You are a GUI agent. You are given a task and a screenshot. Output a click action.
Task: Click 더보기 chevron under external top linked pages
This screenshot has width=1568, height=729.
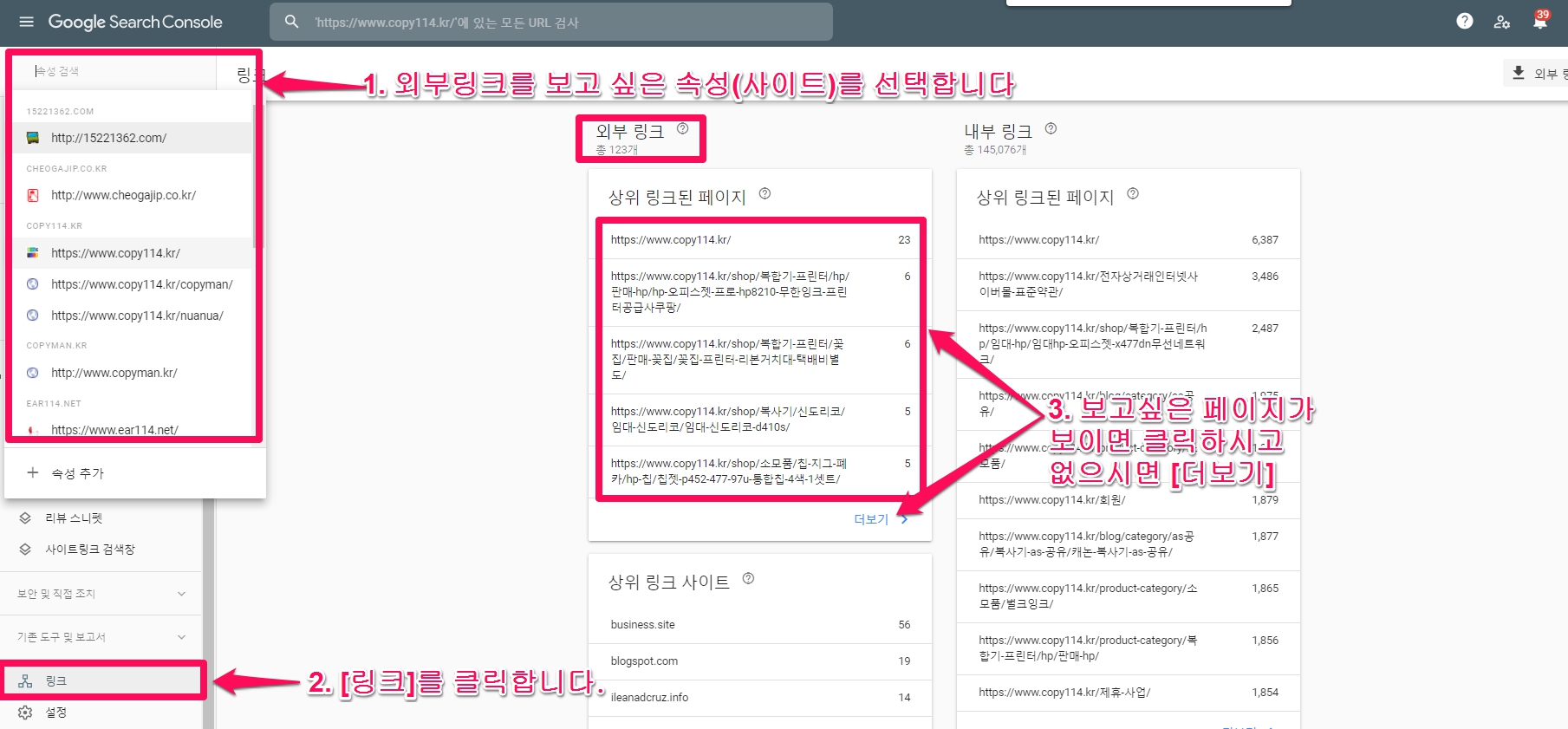click(903, 519)
